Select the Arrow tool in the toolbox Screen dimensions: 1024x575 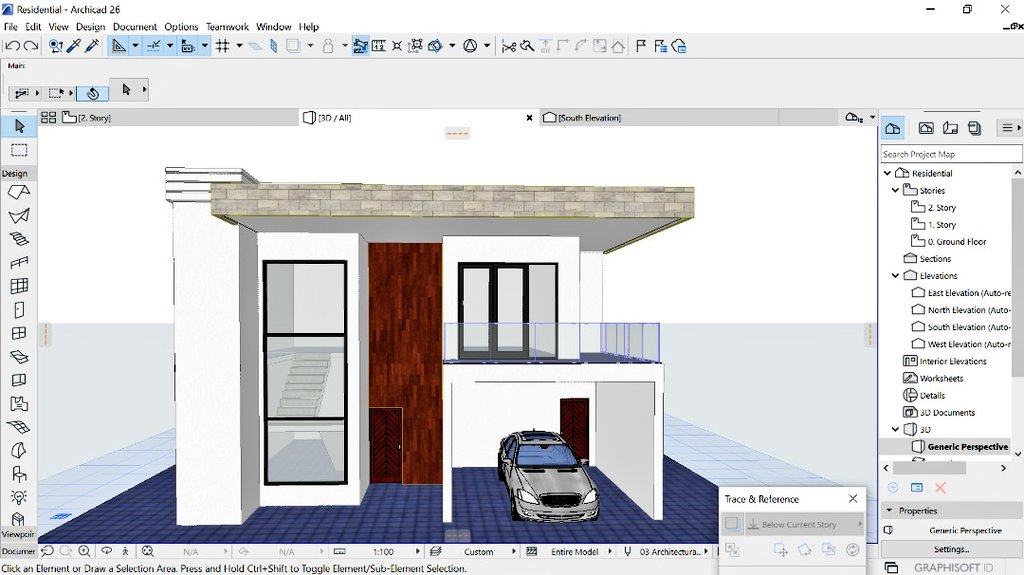pyautogui.click(x=19, y=125)
